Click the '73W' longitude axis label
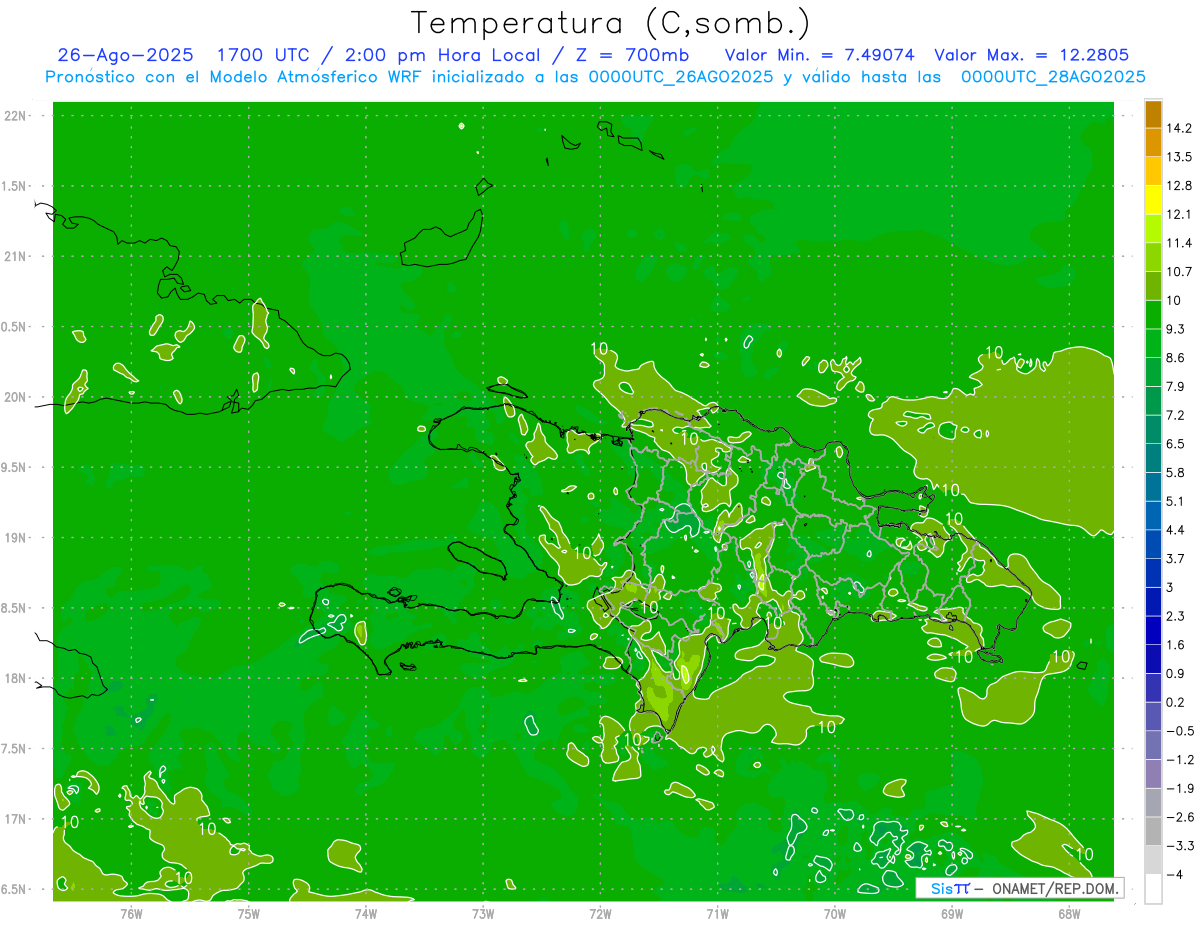This screenshot has height=927, width=1200. [483, 913]
